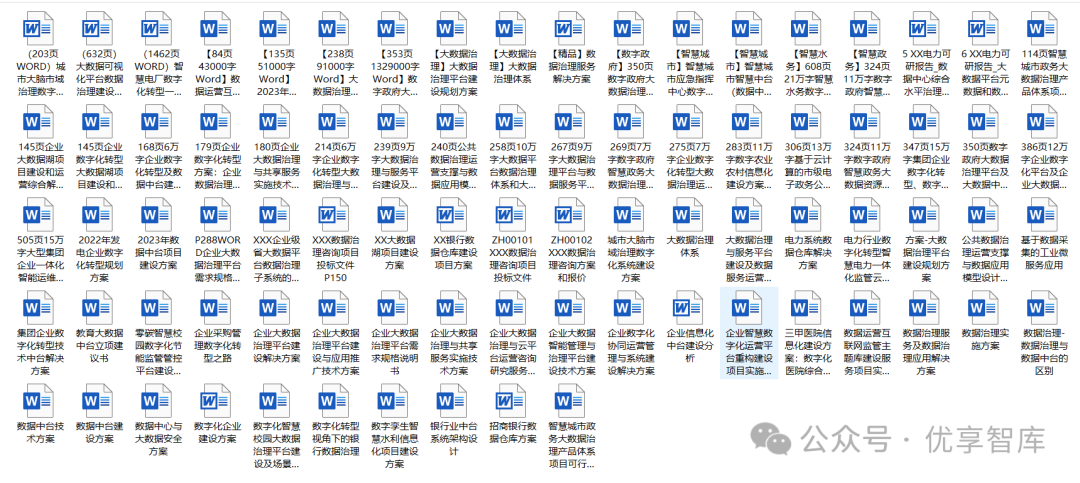This screenshot has height=483, width=1080.
Task: Click the Word icon of P288WORD企业大数据治理 file
Action: tap(216, 215)
